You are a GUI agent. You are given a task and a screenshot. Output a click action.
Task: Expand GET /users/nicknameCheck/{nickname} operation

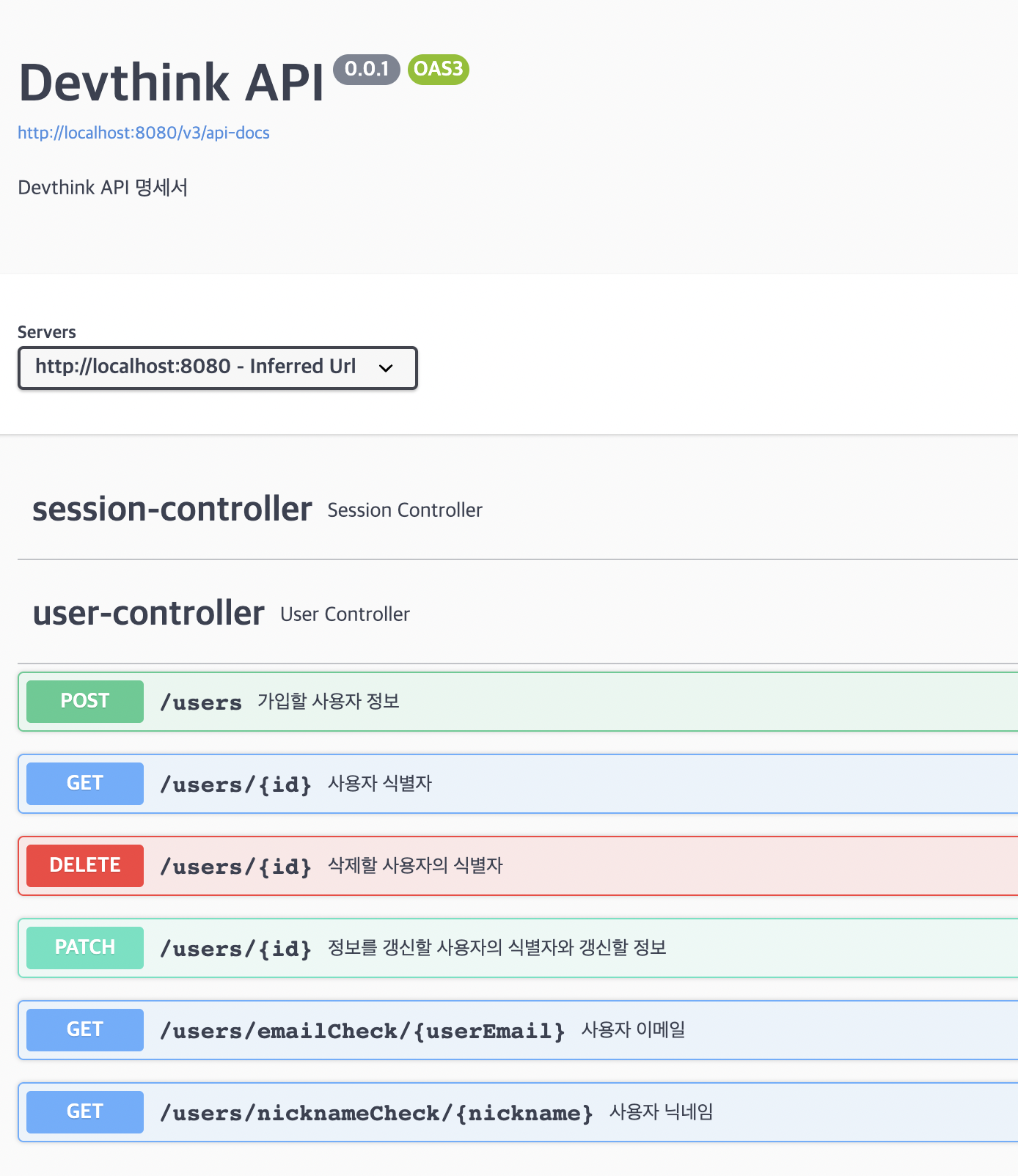tap(518, 1112)
